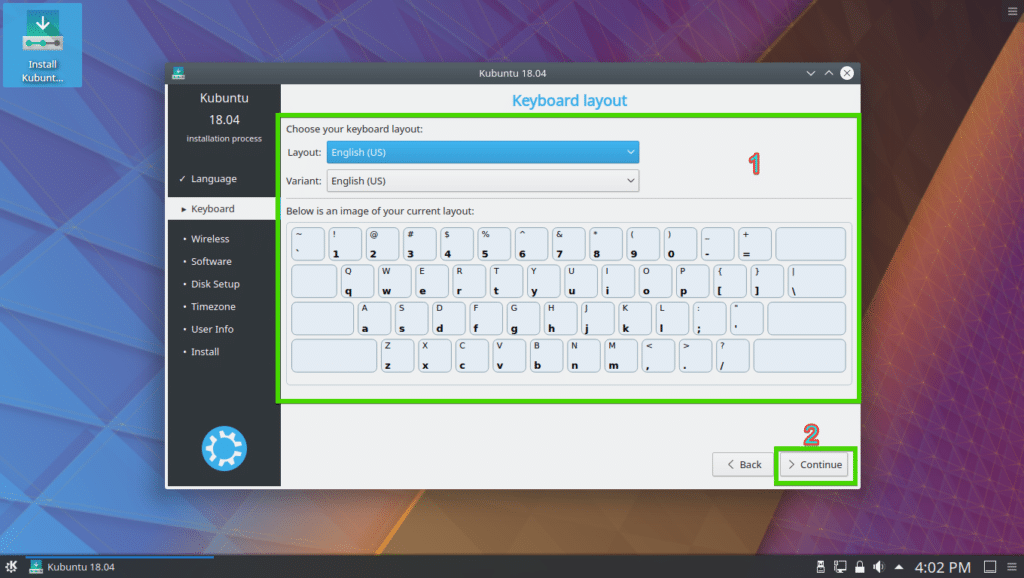Click the Kubuntu logo in the installer sidebar
The image size is (1024, 578).
coord(223,448)
